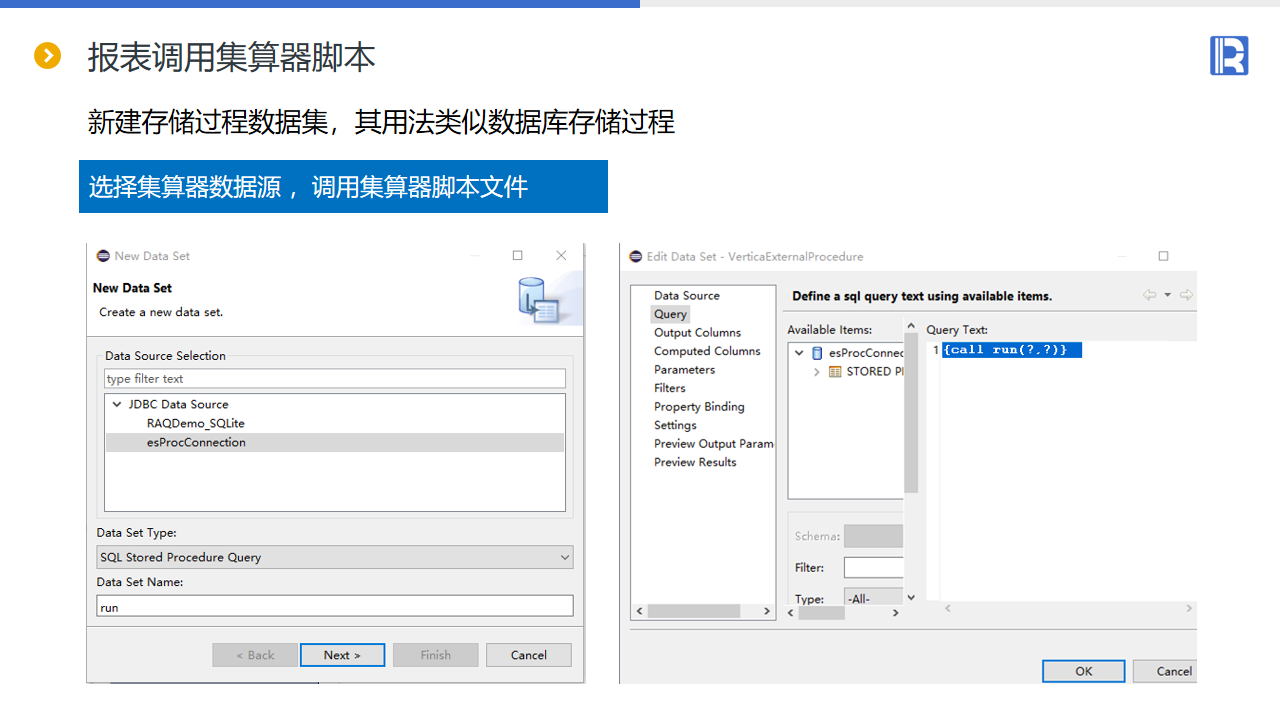Click the "Data Set Name:" label
1280x720 pixels.
pyautogui.click(x=139, y=582)
